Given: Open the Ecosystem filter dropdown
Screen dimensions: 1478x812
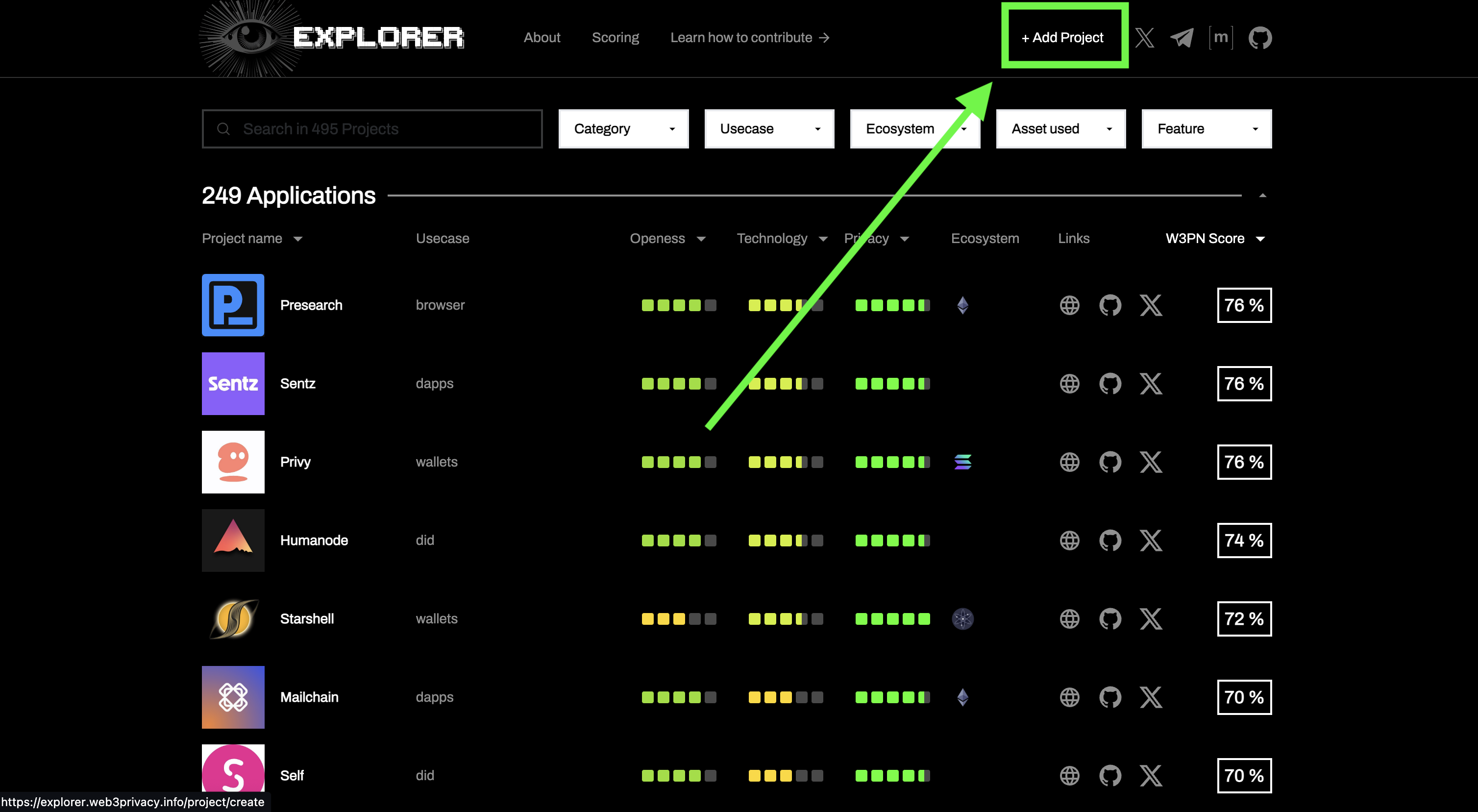Looking at the screenshot, I should click(x=914, y=129).
